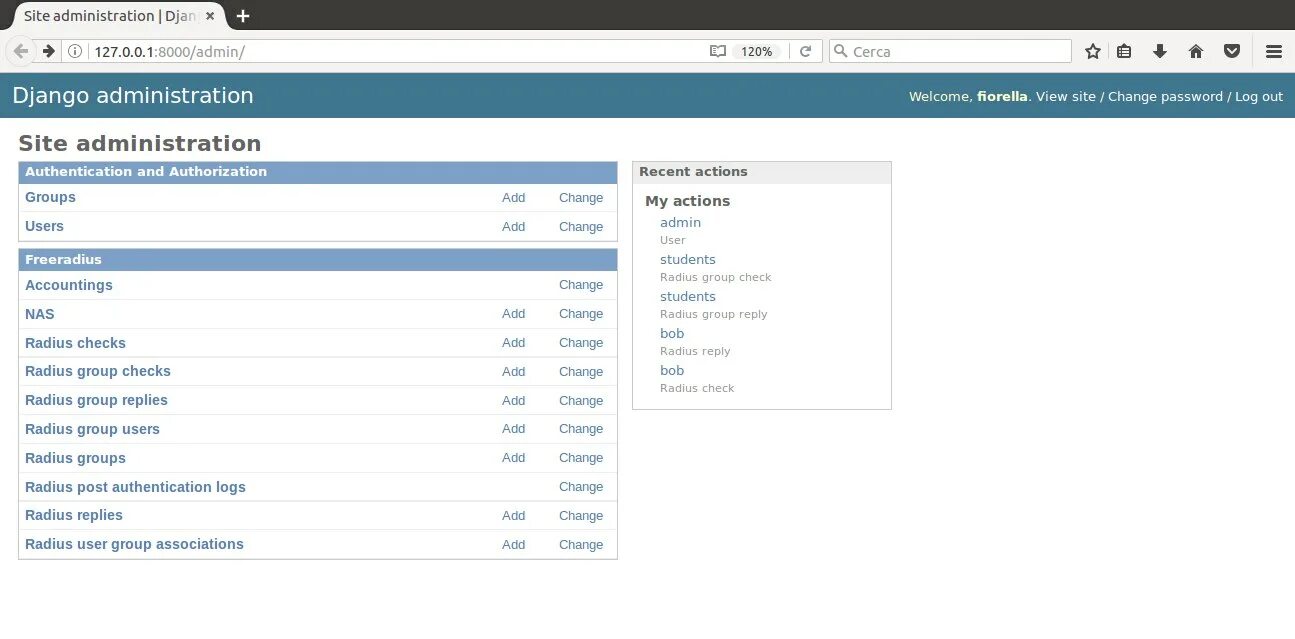The image size is (1295, 639).
Task: Add a Radius user group association
Action: pos(513,545)
